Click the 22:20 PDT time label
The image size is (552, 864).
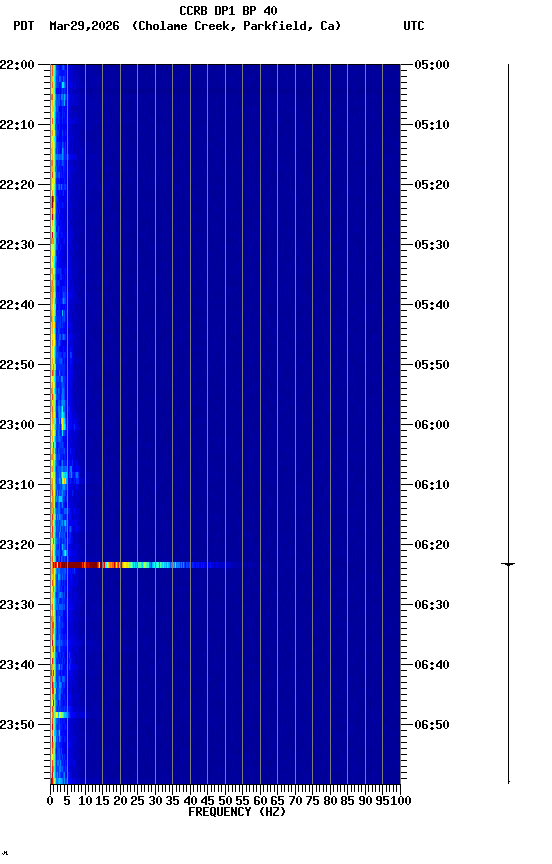point(17,185)
